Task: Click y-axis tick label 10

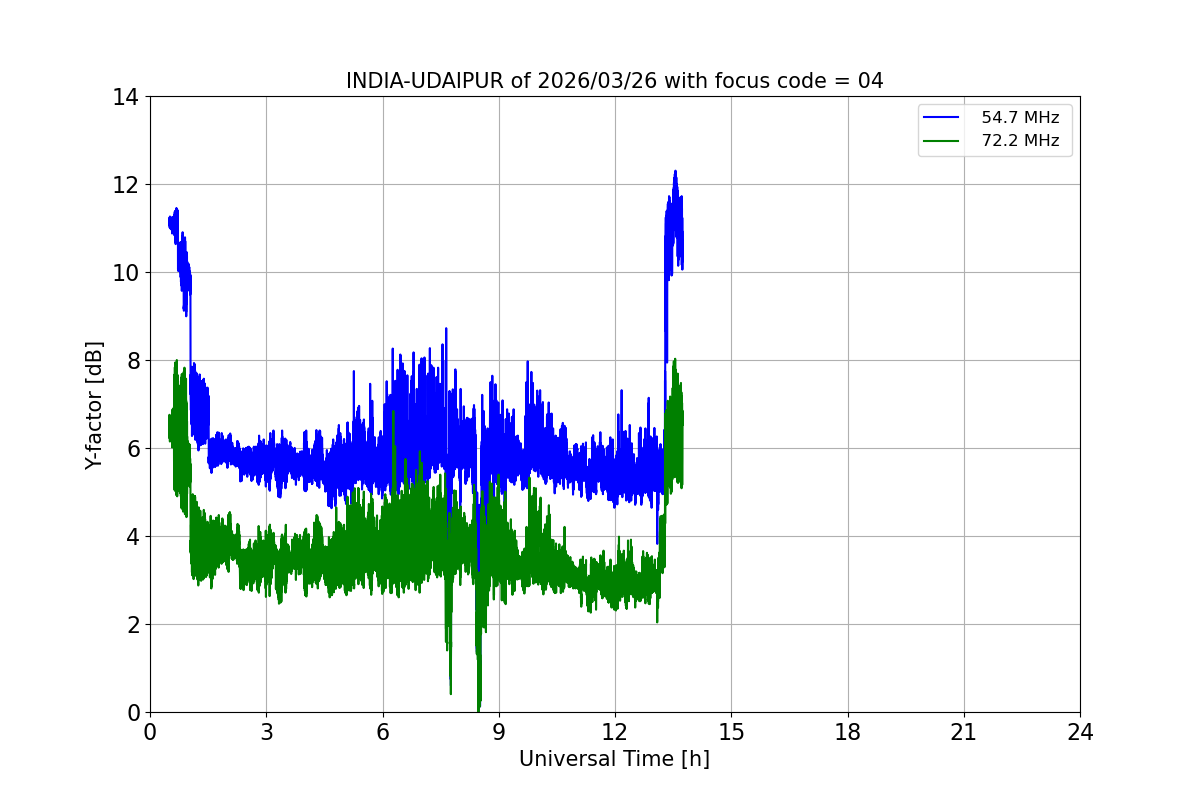Action: [x=126, y=273]
